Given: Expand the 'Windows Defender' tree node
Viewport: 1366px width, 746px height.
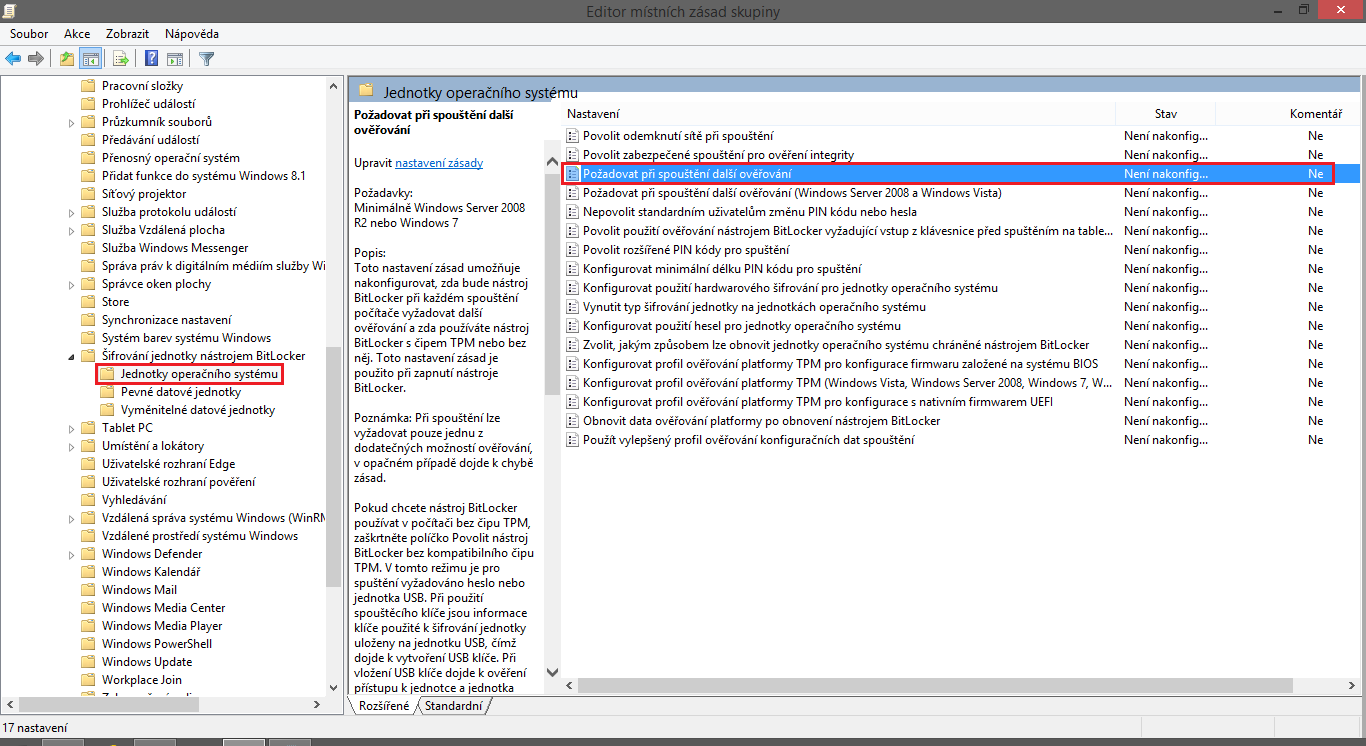Looking at the screenshot, I should [70, 553].
